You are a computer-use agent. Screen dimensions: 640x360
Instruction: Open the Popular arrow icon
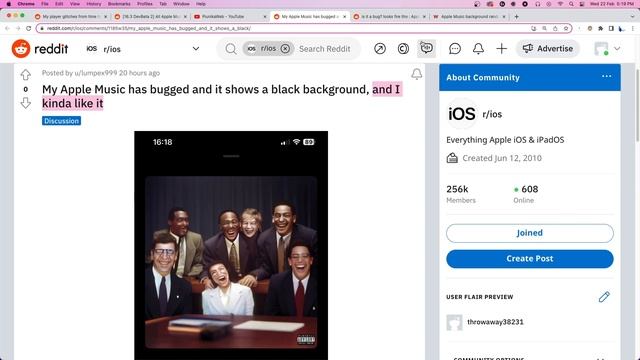pos(380,49)
